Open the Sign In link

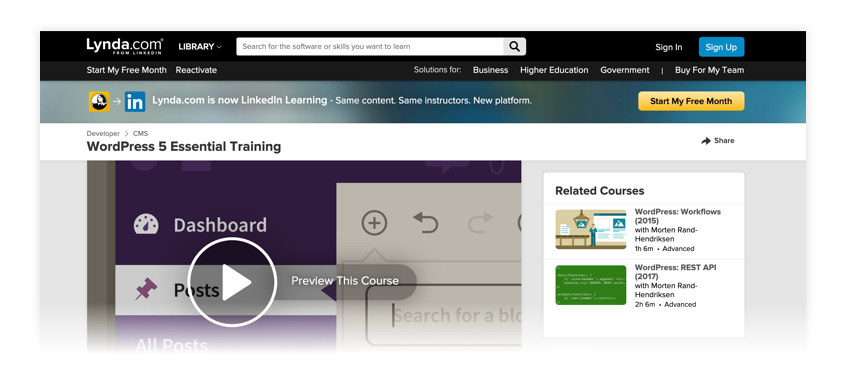[669, 47]
